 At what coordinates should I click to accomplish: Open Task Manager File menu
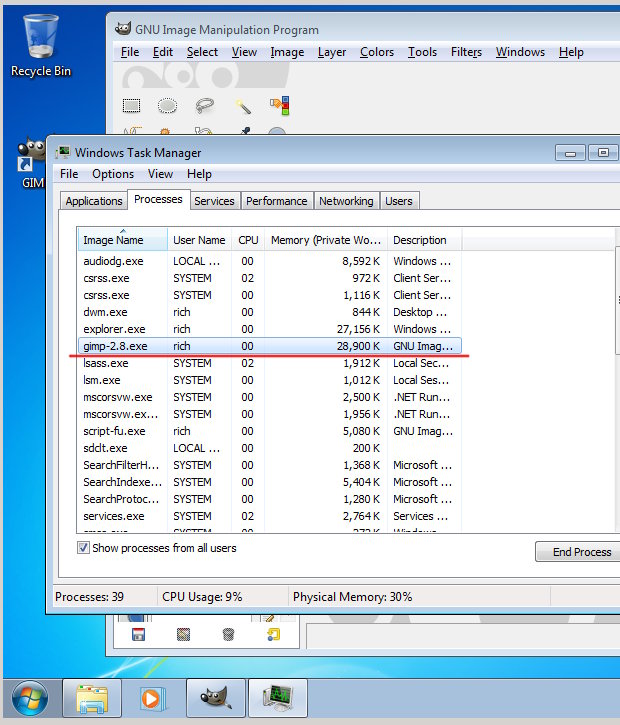[69, 174]
